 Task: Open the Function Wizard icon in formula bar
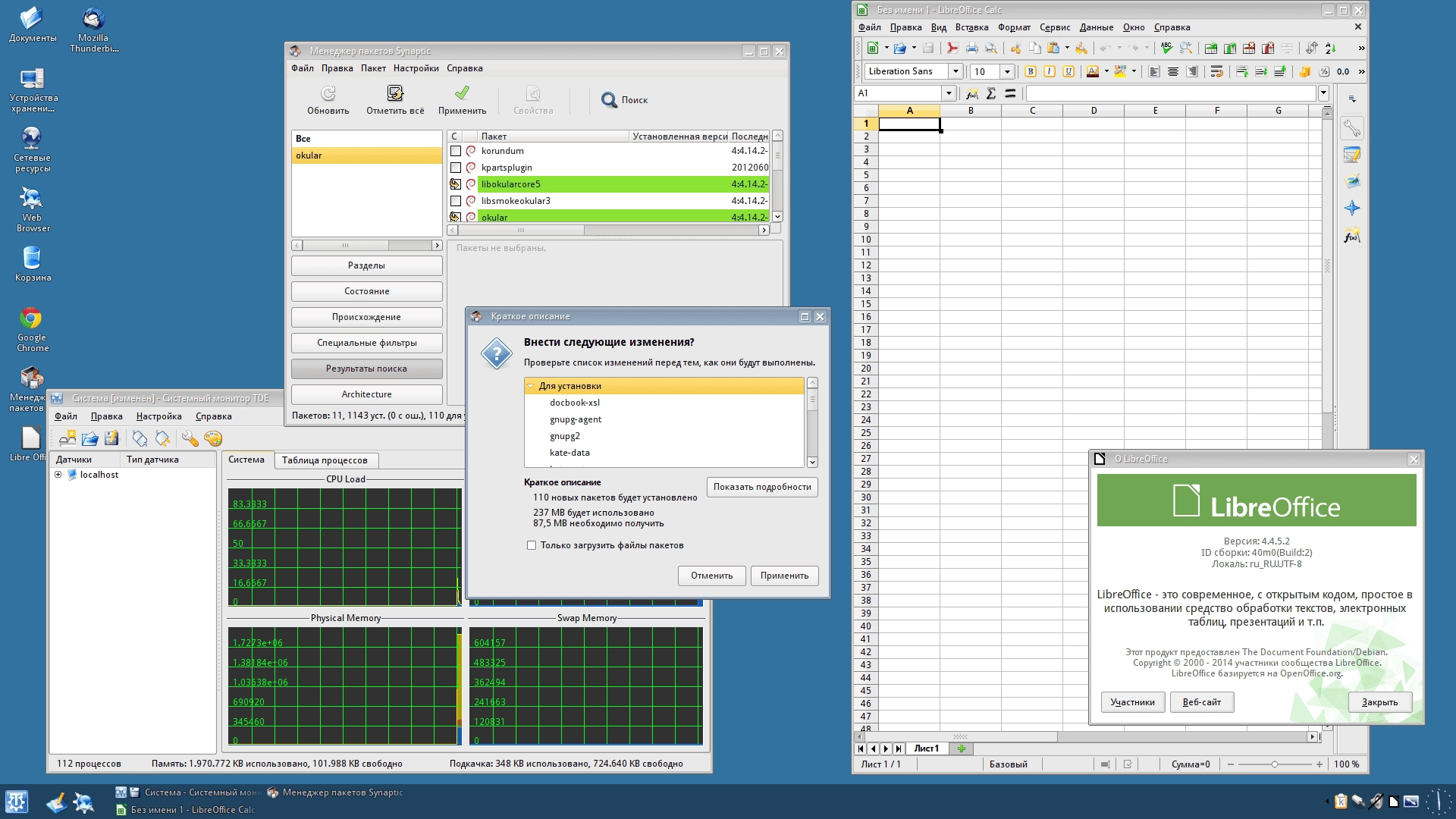click(x=971, y=93)
